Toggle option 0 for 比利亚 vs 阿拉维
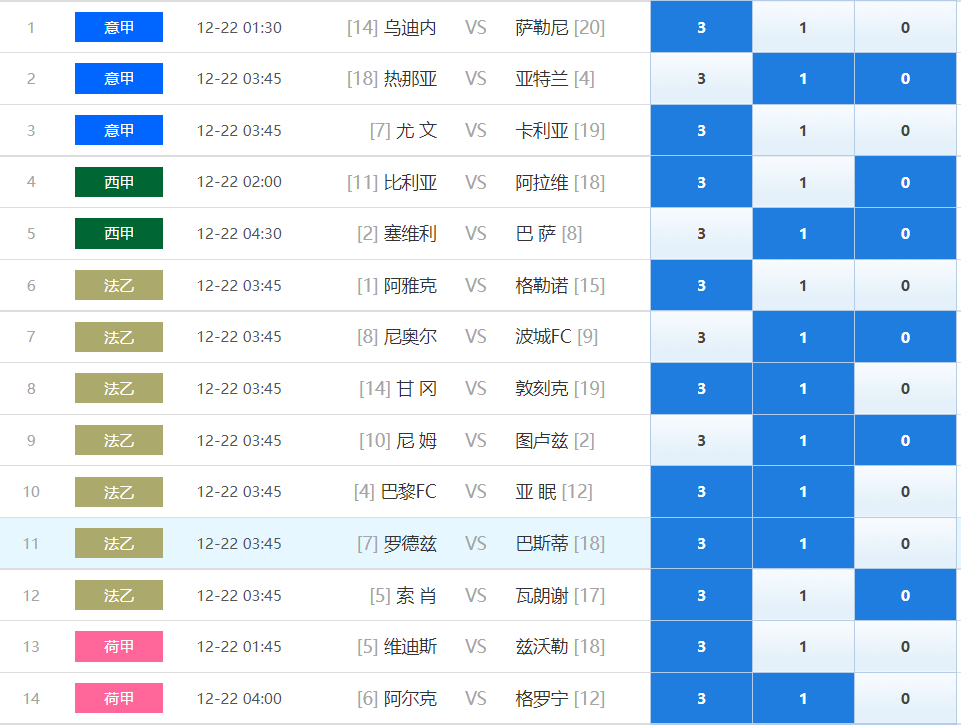This screenshot has height=727, width=961. (905, 182)
